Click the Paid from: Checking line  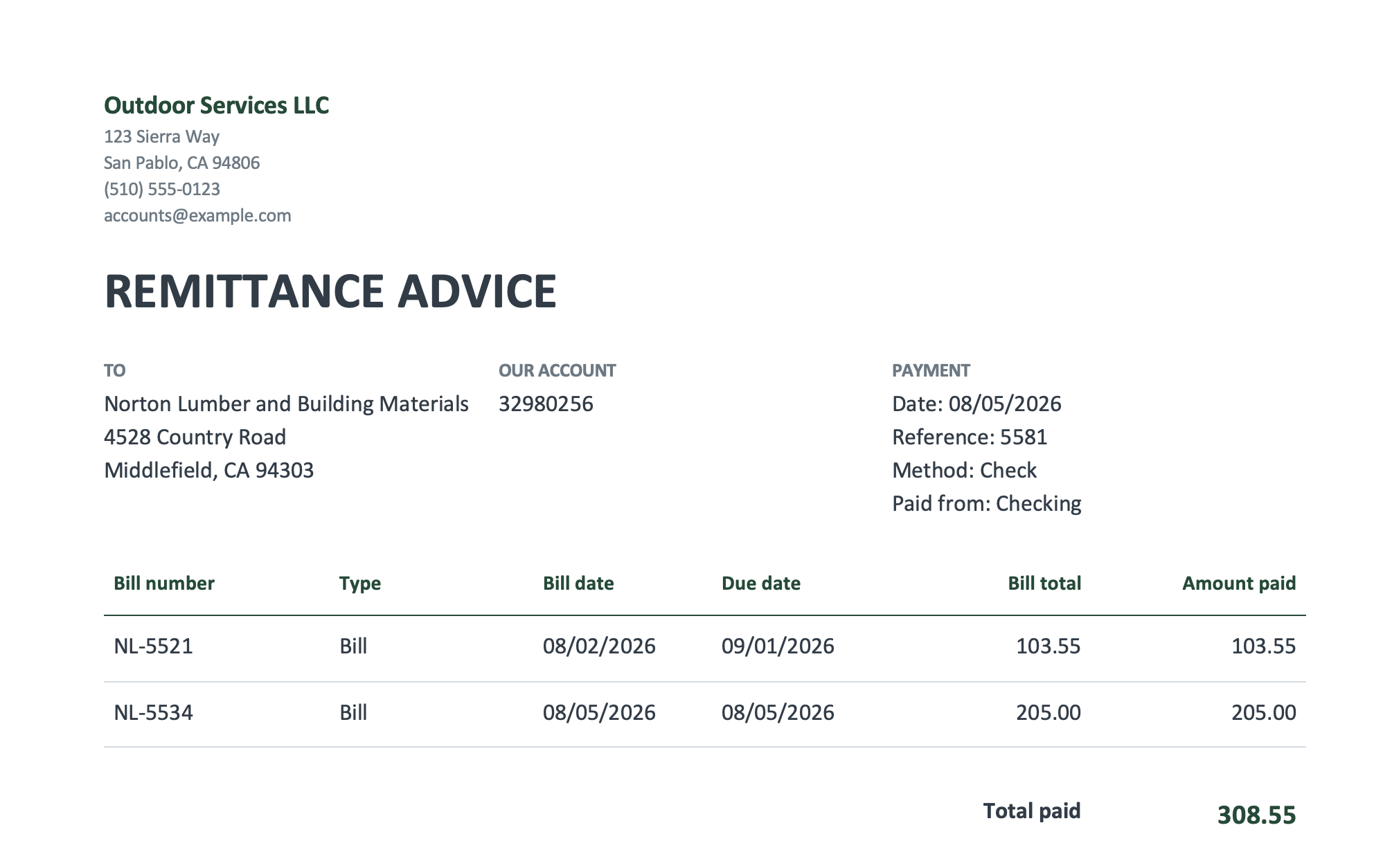(986, 503)
